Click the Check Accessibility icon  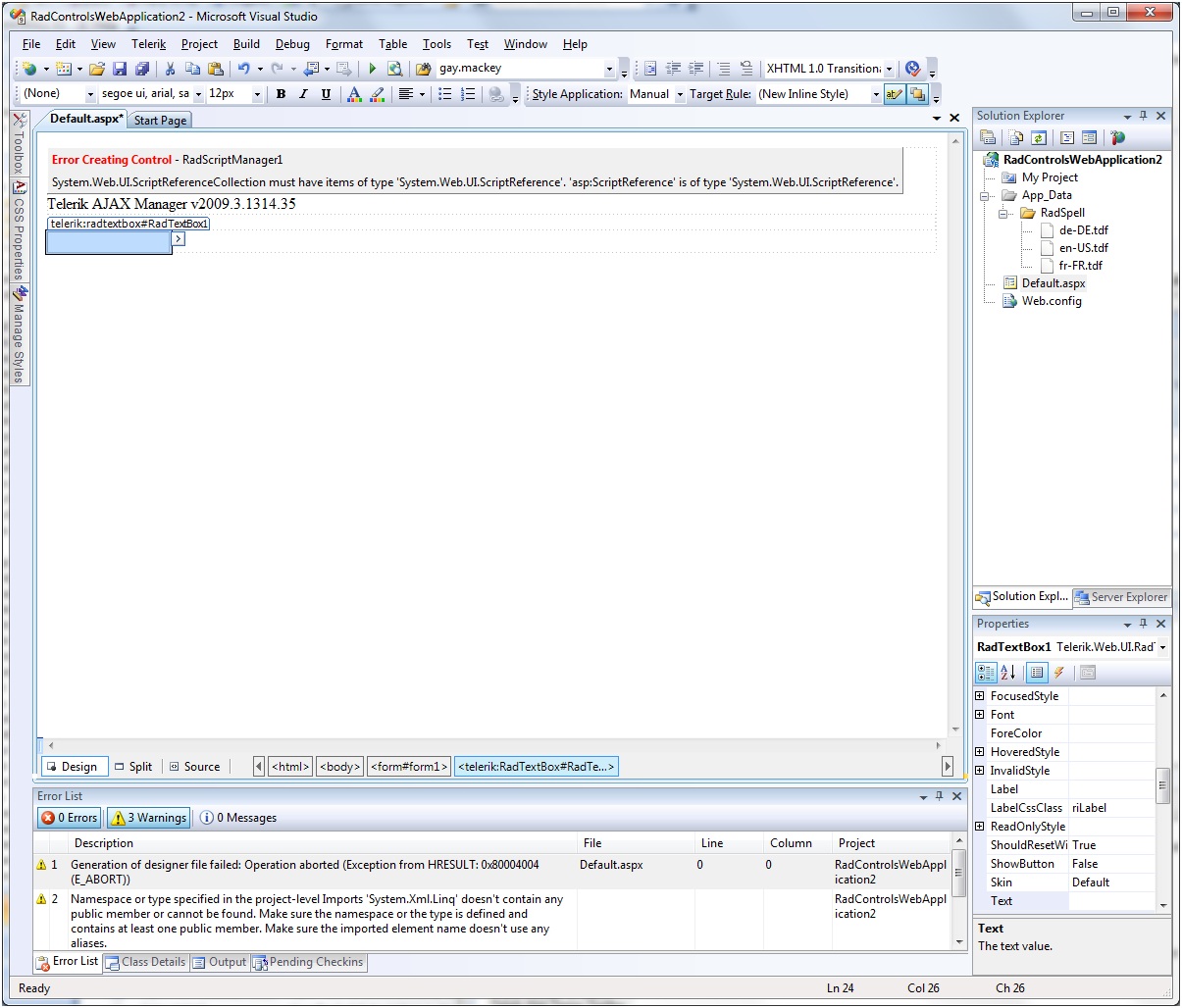(x=912, y=69)
